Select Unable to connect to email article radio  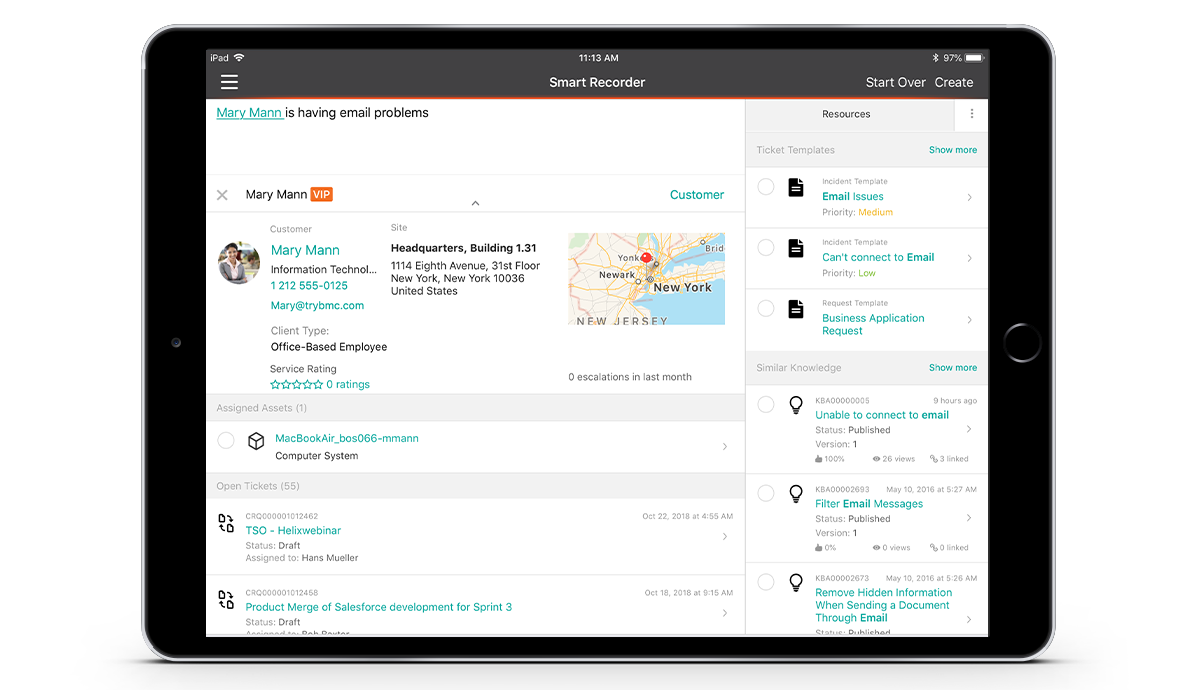765,404
